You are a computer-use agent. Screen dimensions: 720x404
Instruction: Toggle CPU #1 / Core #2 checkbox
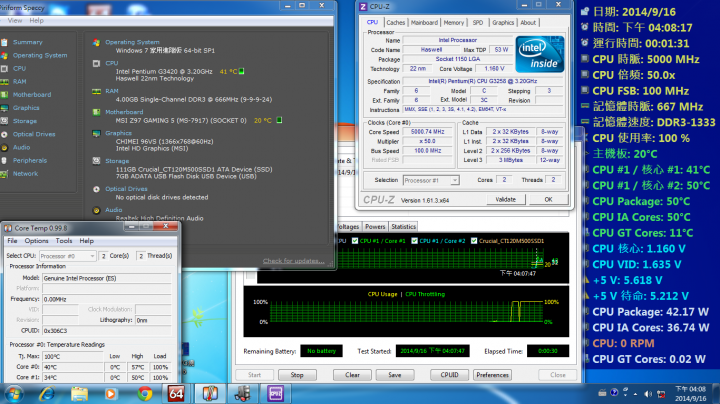tap(415, 241)
